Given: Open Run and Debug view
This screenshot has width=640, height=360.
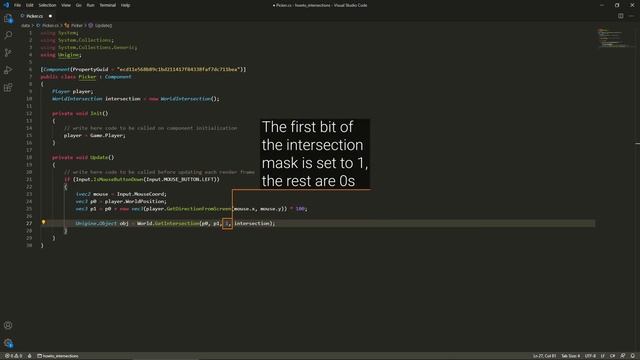Looking at the screenshot, I should (x=8, y=70).
